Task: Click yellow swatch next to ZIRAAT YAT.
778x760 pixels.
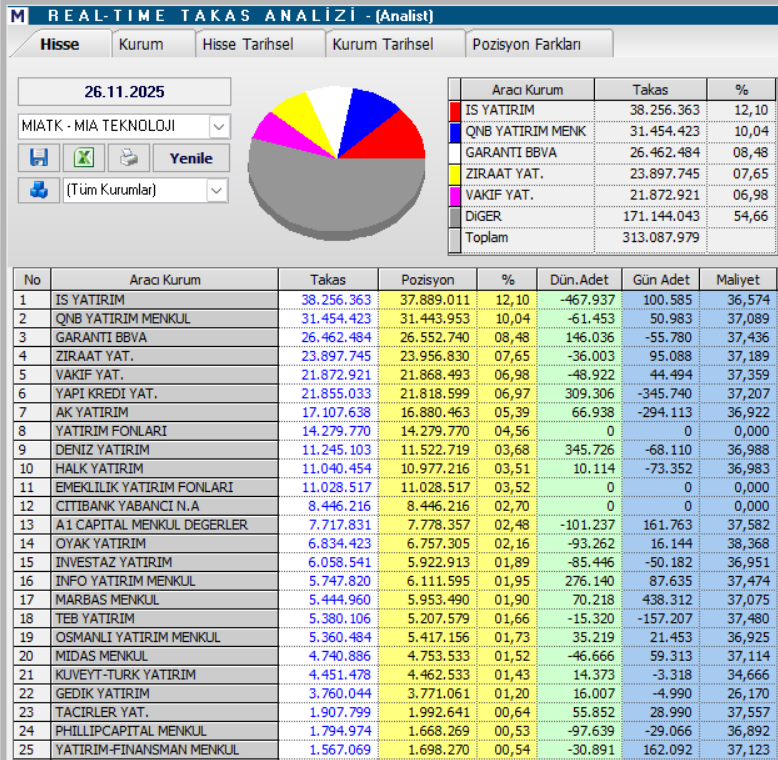Action: point(455,175)
